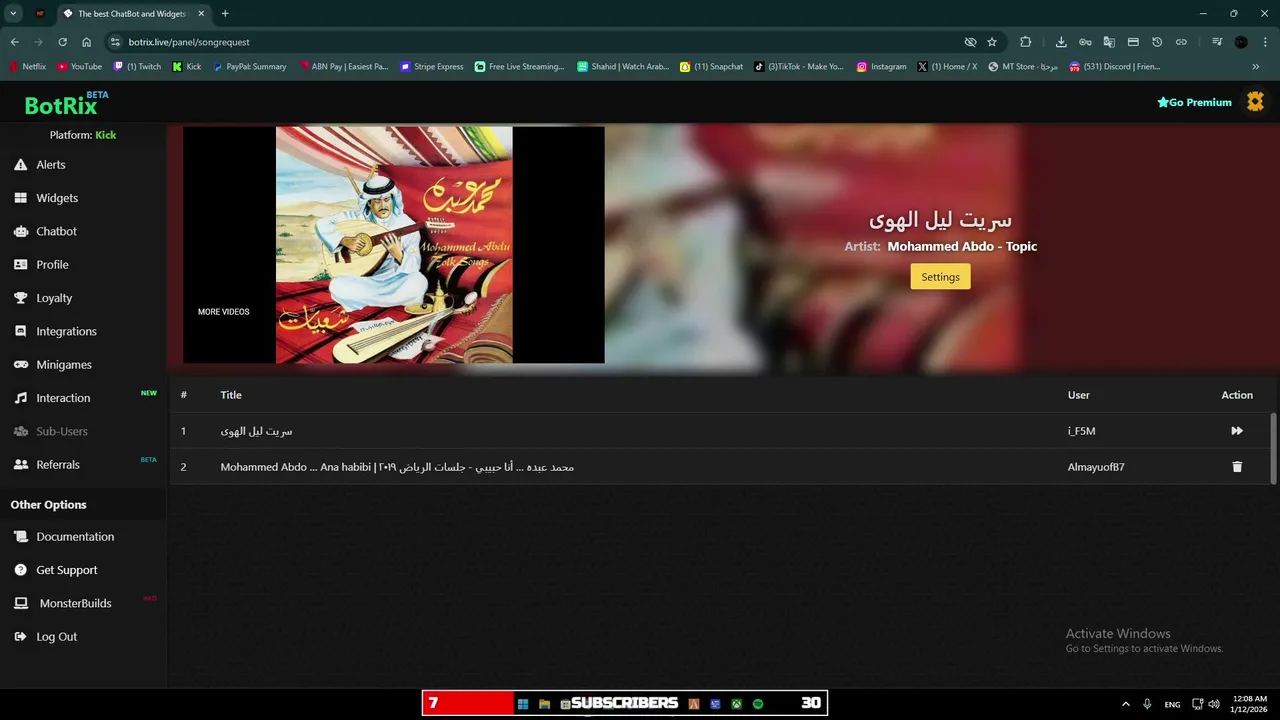Image resolution: width=1280 pixels, height=720 pixels.
Task: Open the PayPal: Summary bookmark
Action: tap(250, 67)
